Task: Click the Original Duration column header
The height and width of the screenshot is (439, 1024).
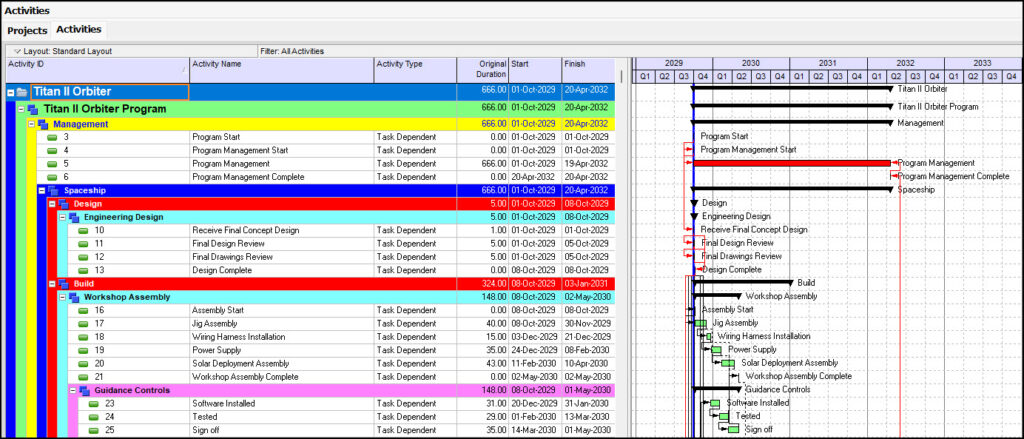Action: click(x=483, y=70)
